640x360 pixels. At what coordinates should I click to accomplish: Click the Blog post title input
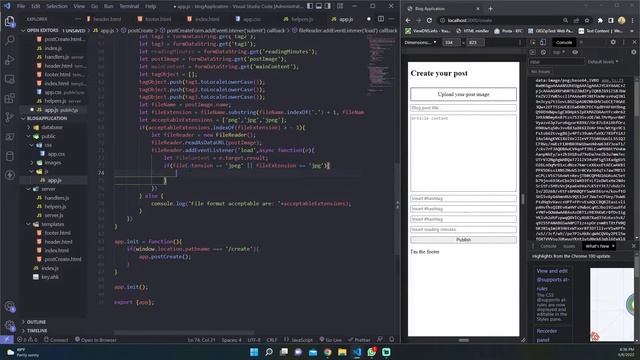click(x=463, y=108)
